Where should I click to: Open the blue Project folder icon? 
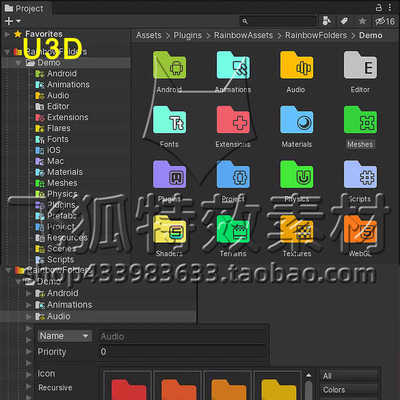pos(233,174)
